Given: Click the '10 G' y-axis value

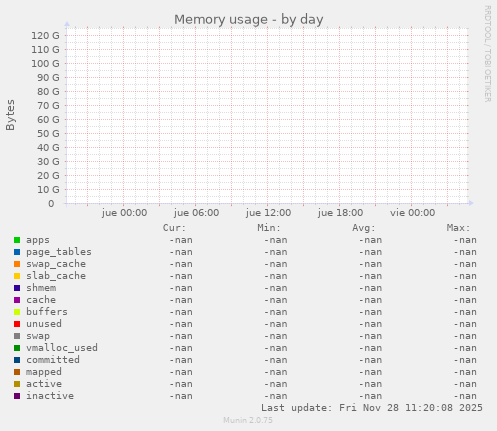Looking at the screenshot, I should click(48, 189).
